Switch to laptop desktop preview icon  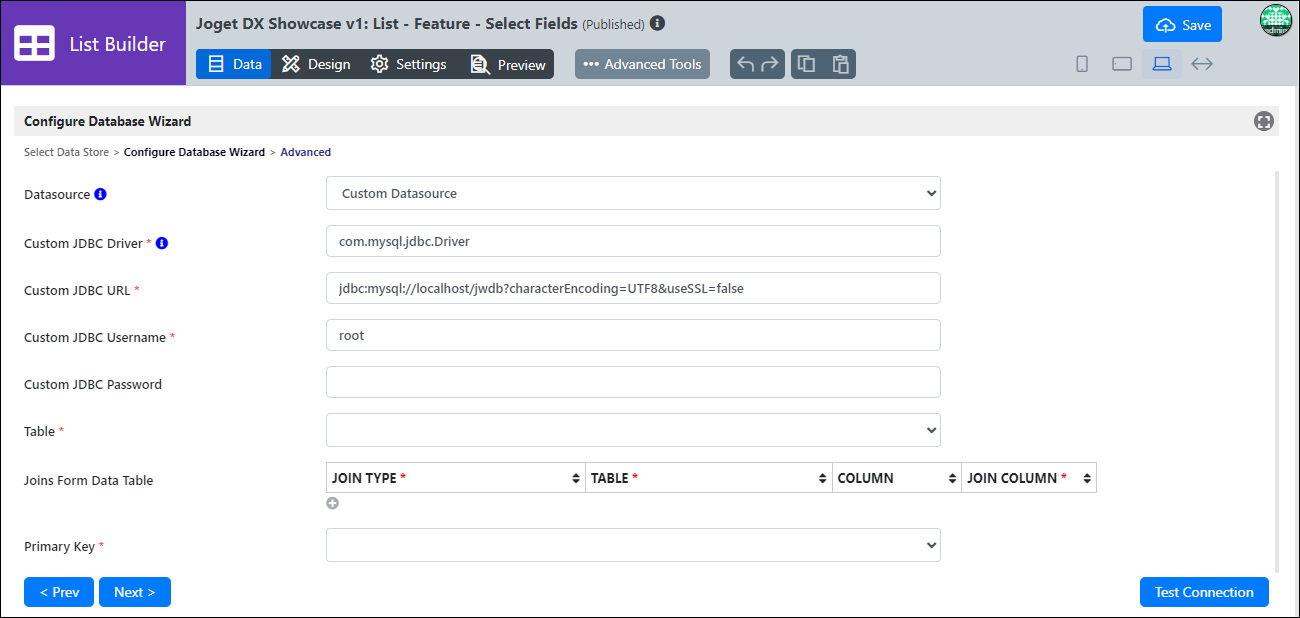(1162, 64)
